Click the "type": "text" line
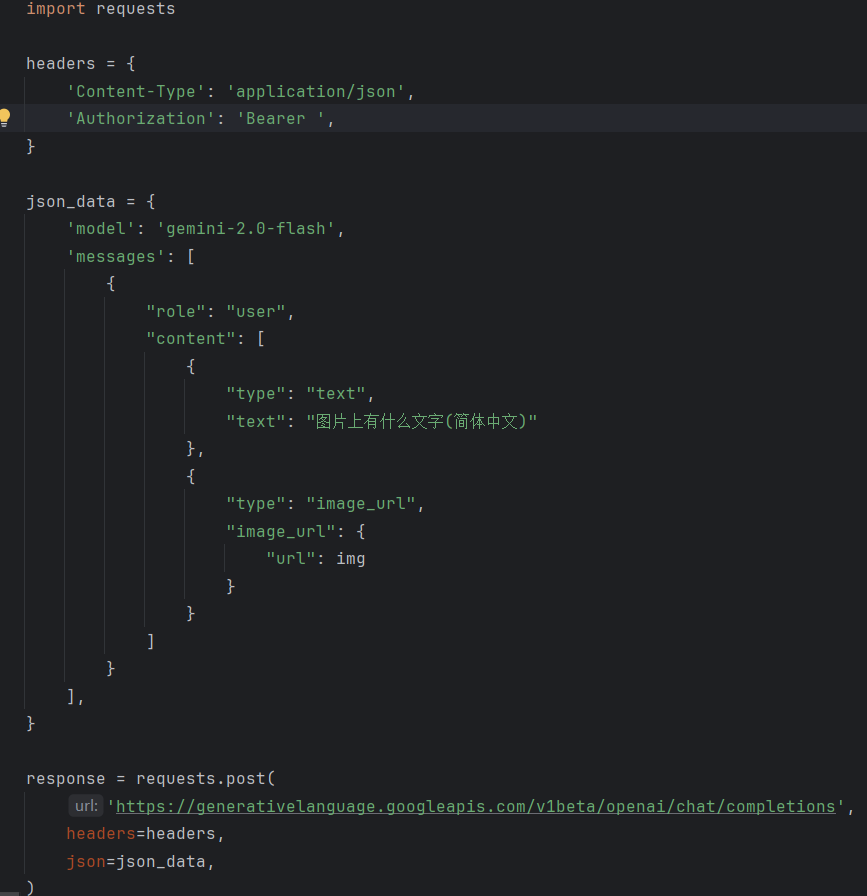Screen dimensions: 867x896 tap(300, 394)
